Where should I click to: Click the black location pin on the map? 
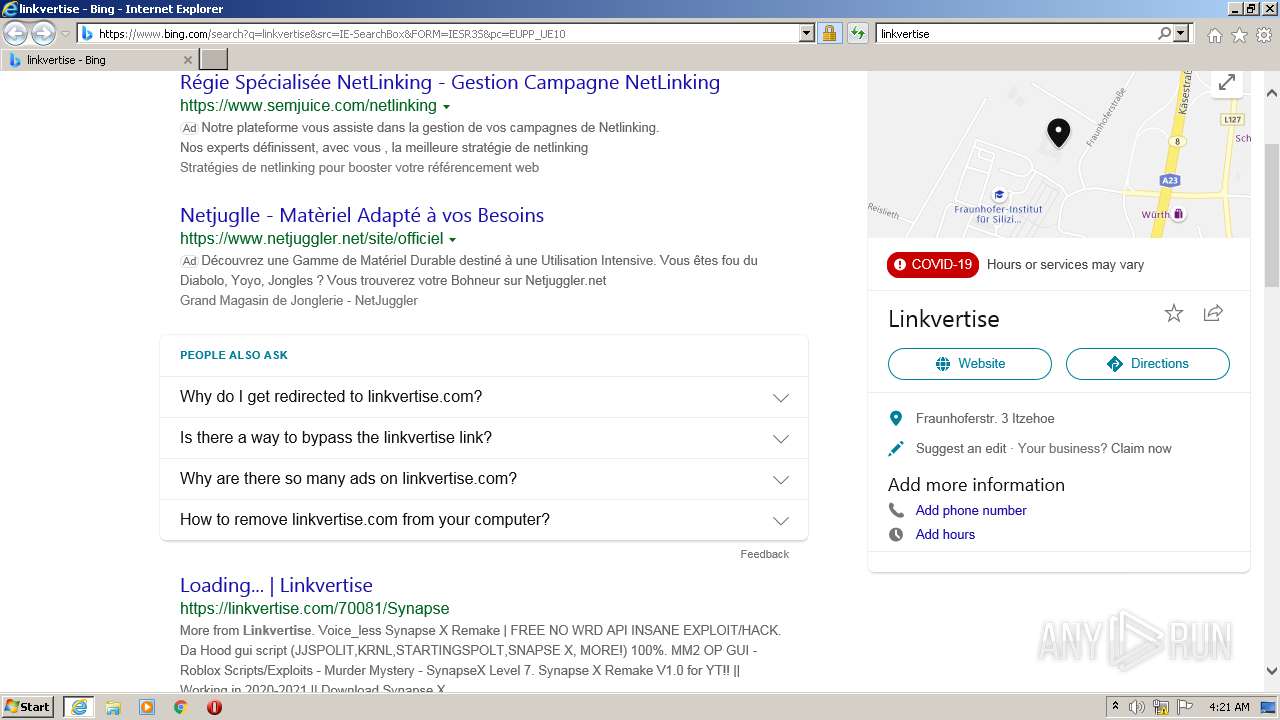1058,132
